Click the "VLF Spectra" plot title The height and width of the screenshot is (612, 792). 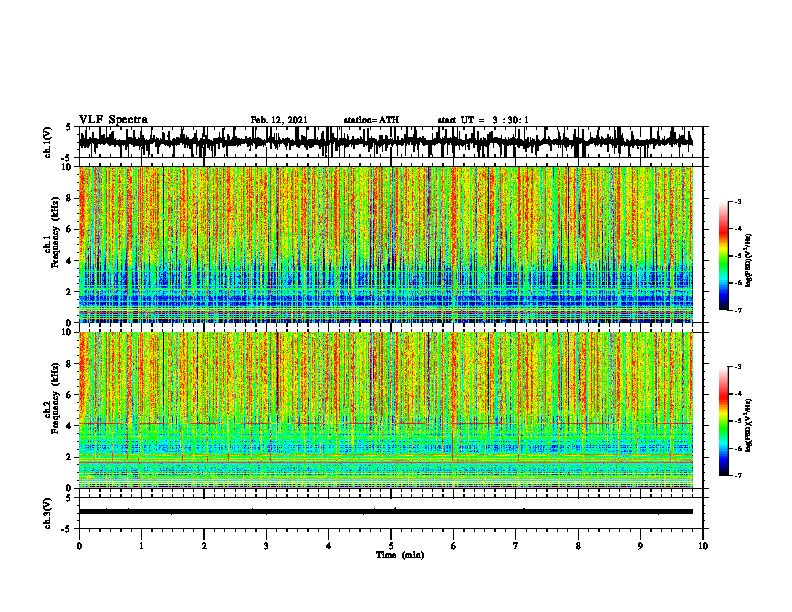click(x=113, y=120)
